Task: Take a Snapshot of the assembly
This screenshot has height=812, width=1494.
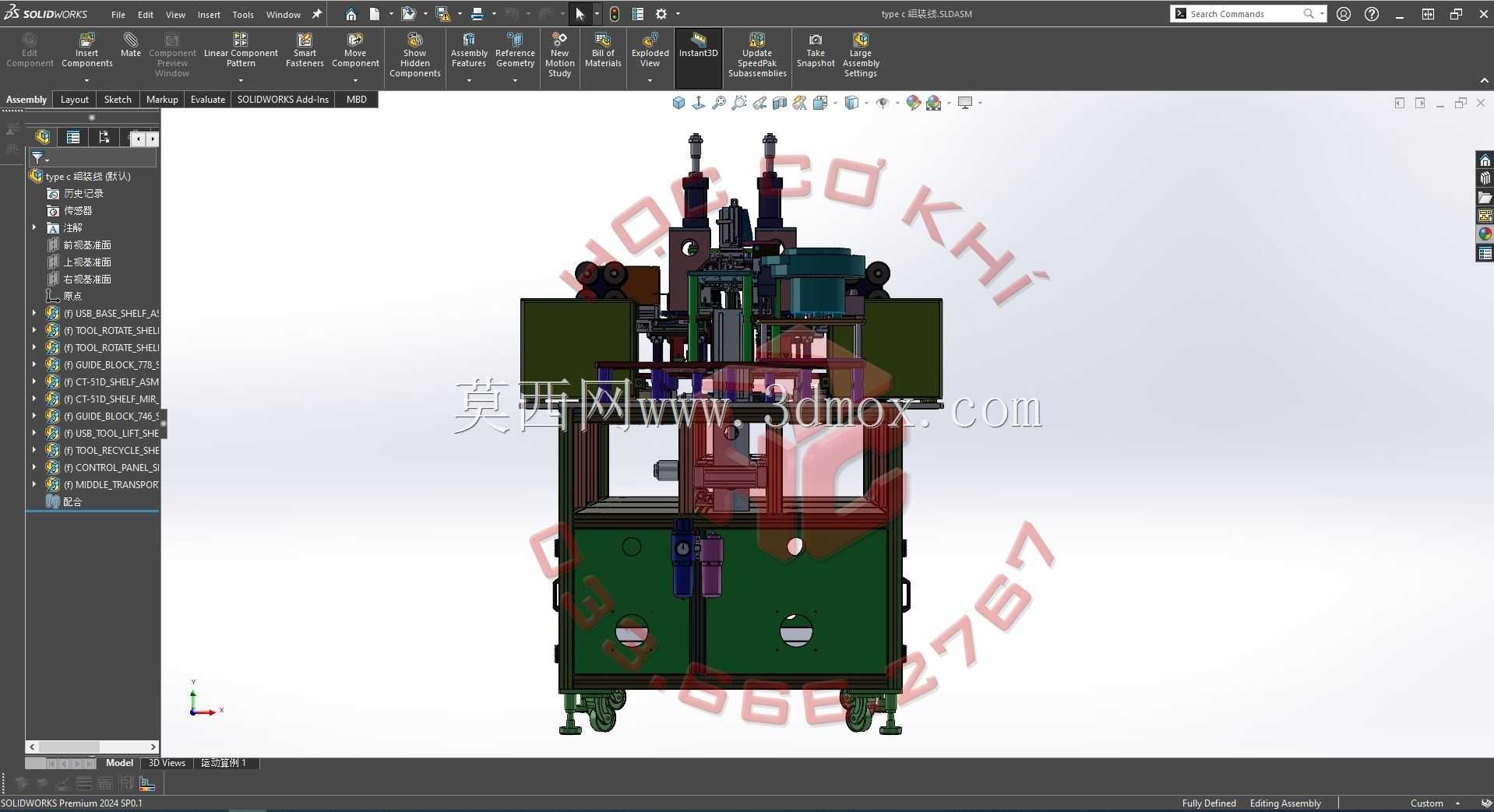Action: click(816, 51)
